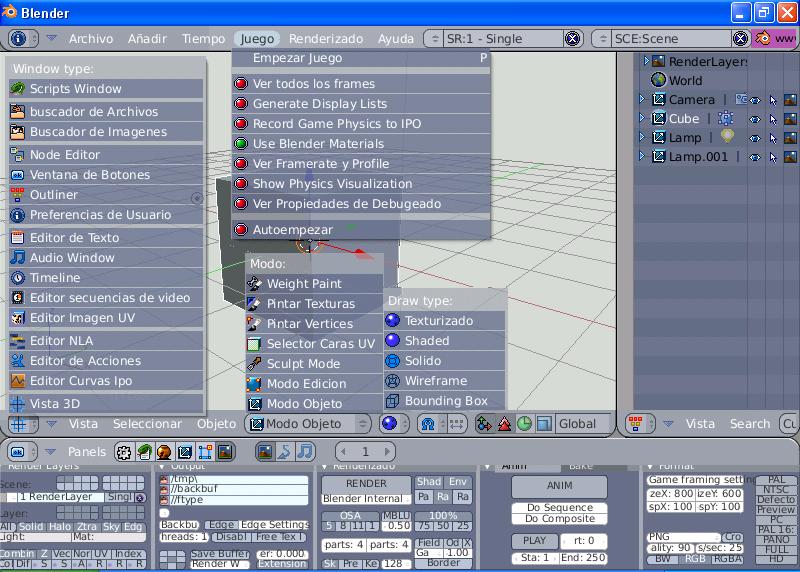Viewport: 800px width, 572px height.
Task: Open Shading context sphere icon in Panels
Action: click(x=164, y=452)
